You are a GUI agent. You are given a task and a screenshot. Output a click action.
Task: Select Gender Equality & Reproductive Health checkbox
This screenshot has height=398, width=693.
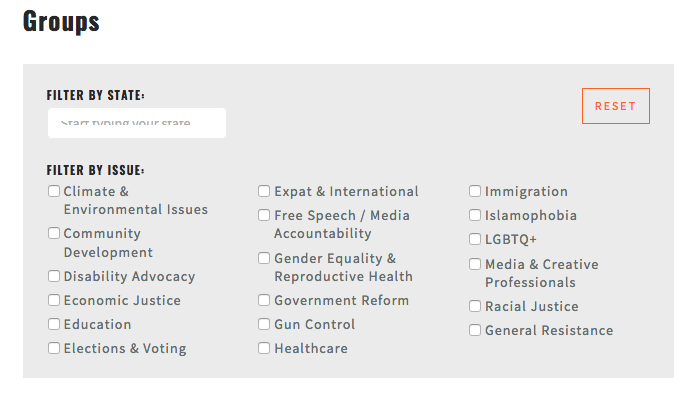click(x=264, y=258)
